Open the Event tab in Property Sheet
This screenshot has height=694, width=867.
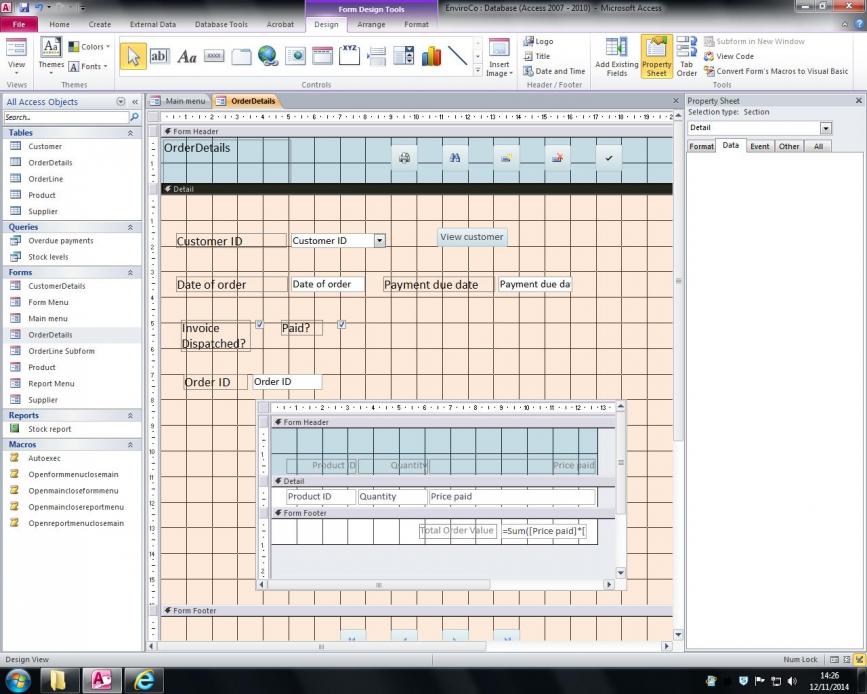click(x=760, y=146)
